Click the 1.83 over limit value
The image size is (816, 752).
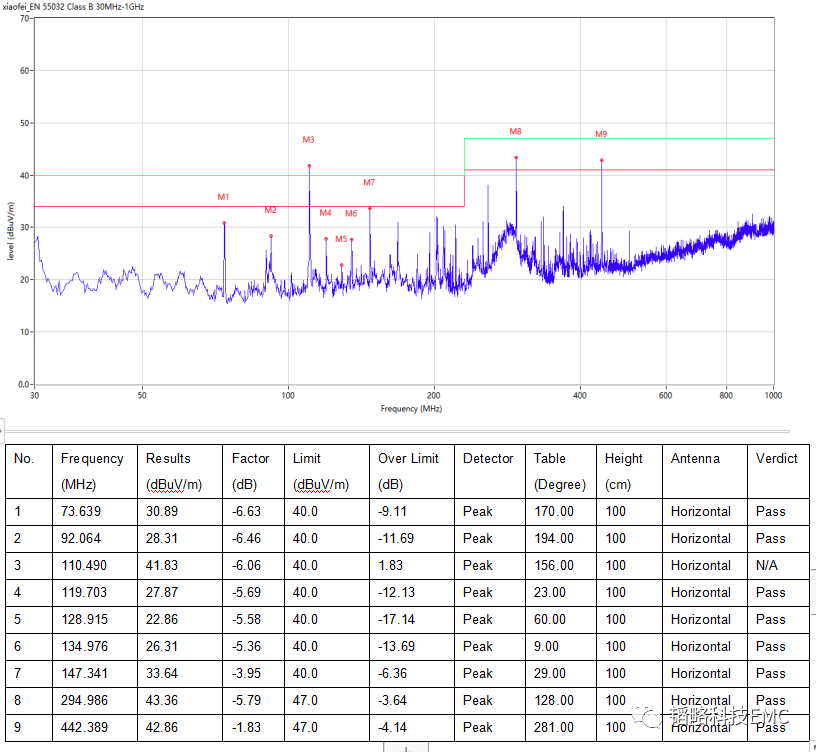[392, 565]
